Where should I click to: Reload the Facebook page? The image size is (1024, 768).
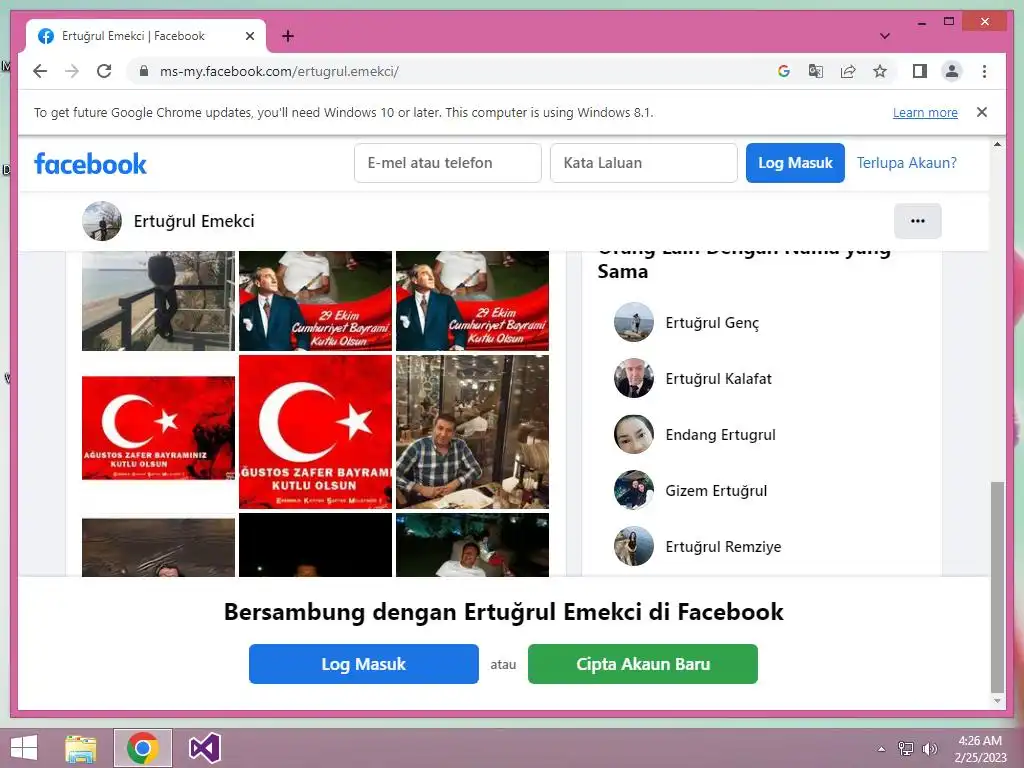tap(104, 71)
